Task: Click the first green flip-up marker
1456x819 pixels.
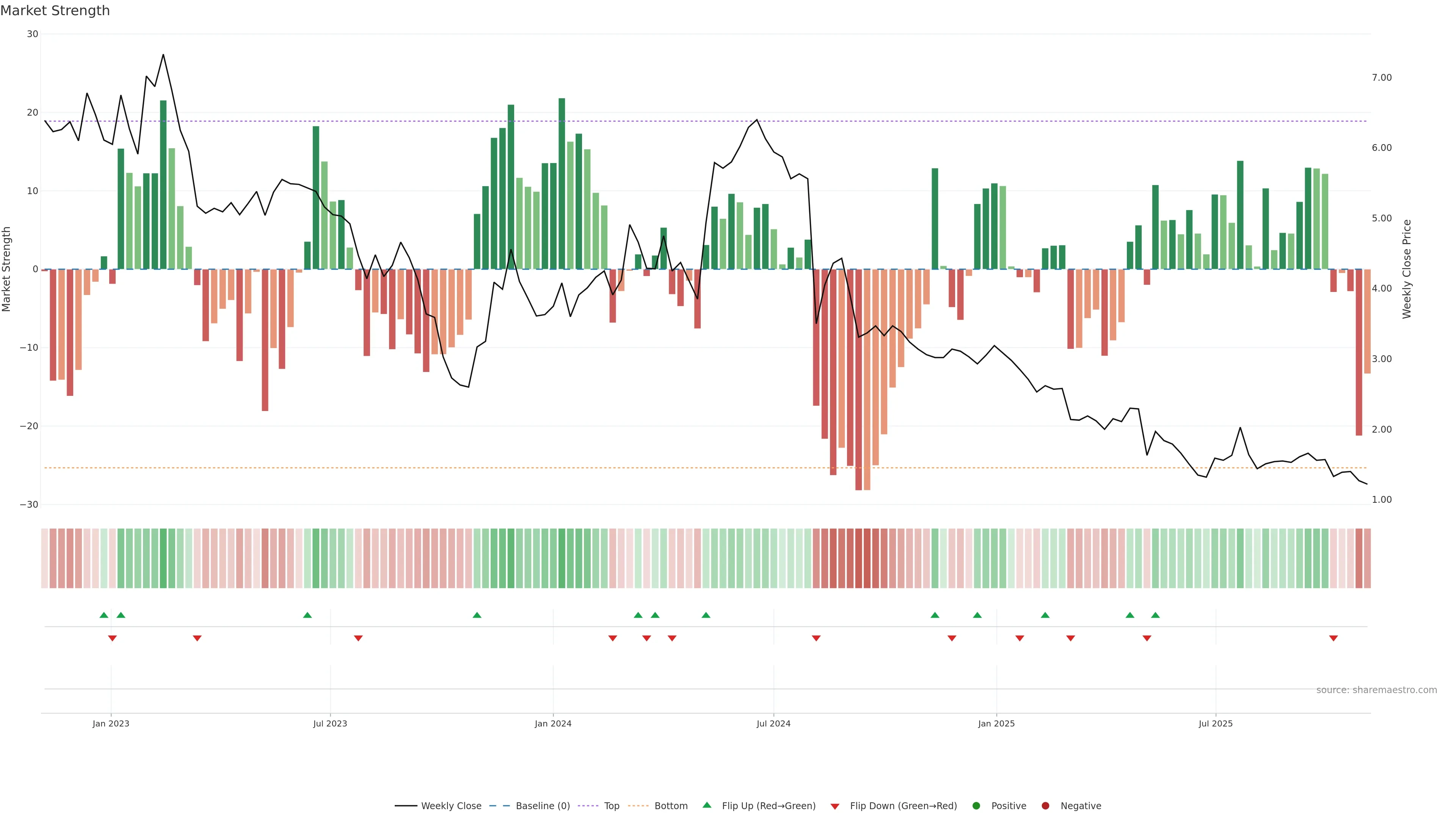Action: coord(104,615)
